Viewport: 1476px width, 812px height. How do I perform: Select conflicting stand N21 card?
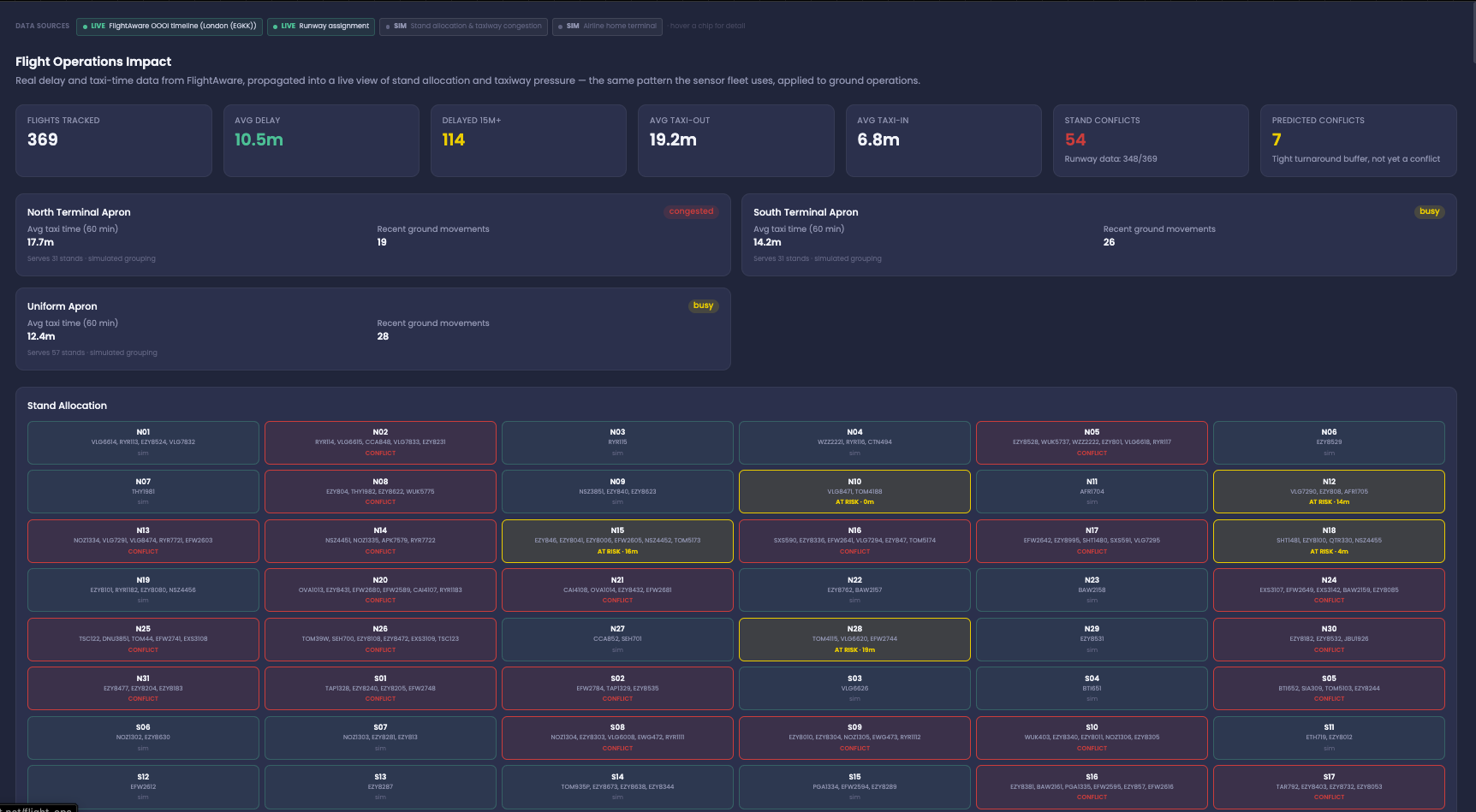(x=617, y=590)
